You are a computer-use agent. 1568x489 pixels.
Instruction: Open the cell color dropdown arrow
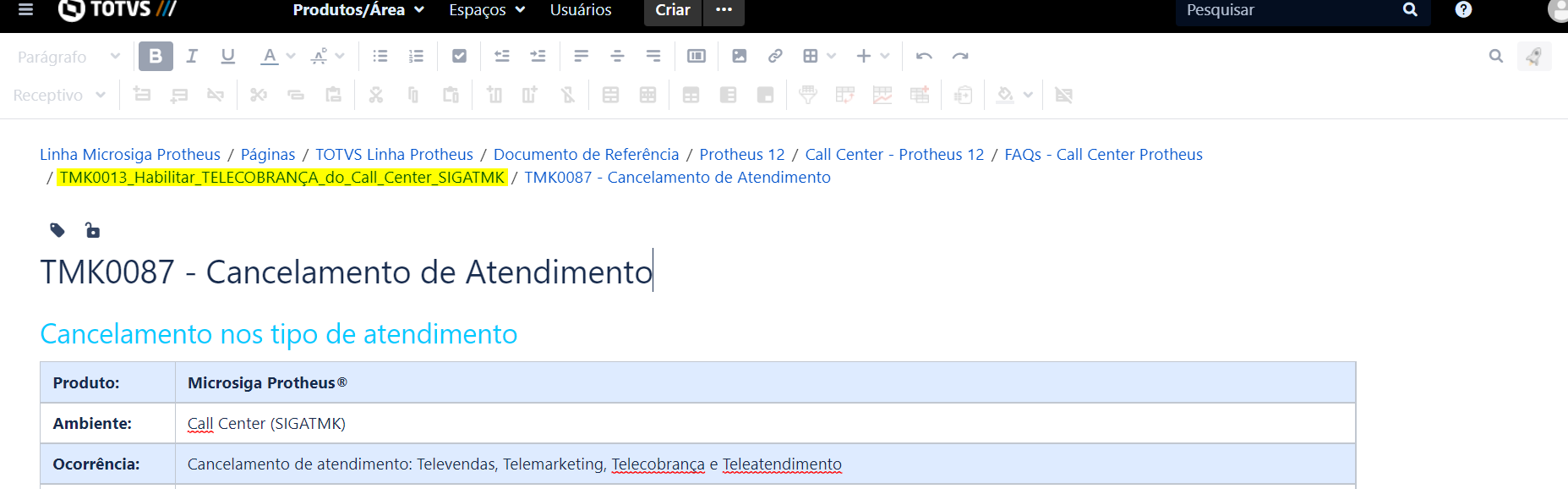point(1028,95)
